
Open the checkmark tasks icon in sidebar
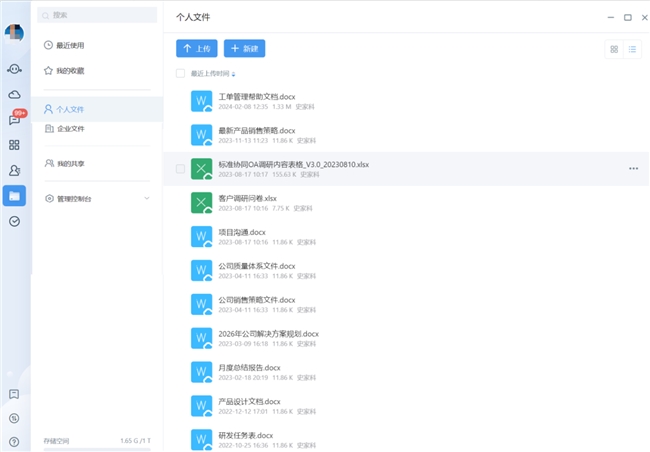click(x=14, y=221)
